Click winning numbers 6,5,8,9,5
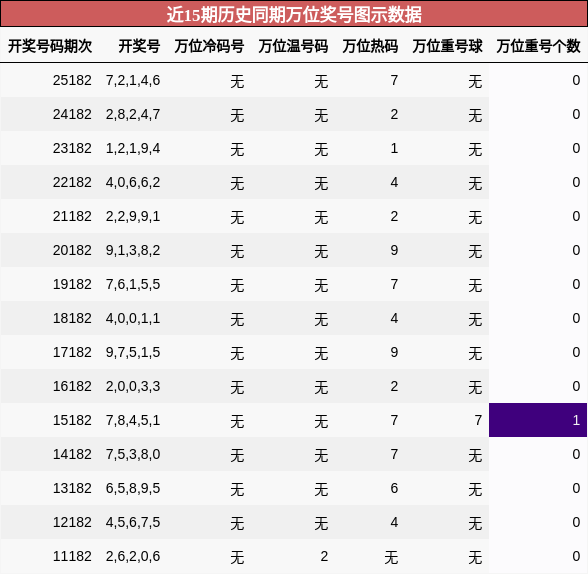The height and width of the screenshot is (574, 588). pyautogui.click(x=133, y=488)
